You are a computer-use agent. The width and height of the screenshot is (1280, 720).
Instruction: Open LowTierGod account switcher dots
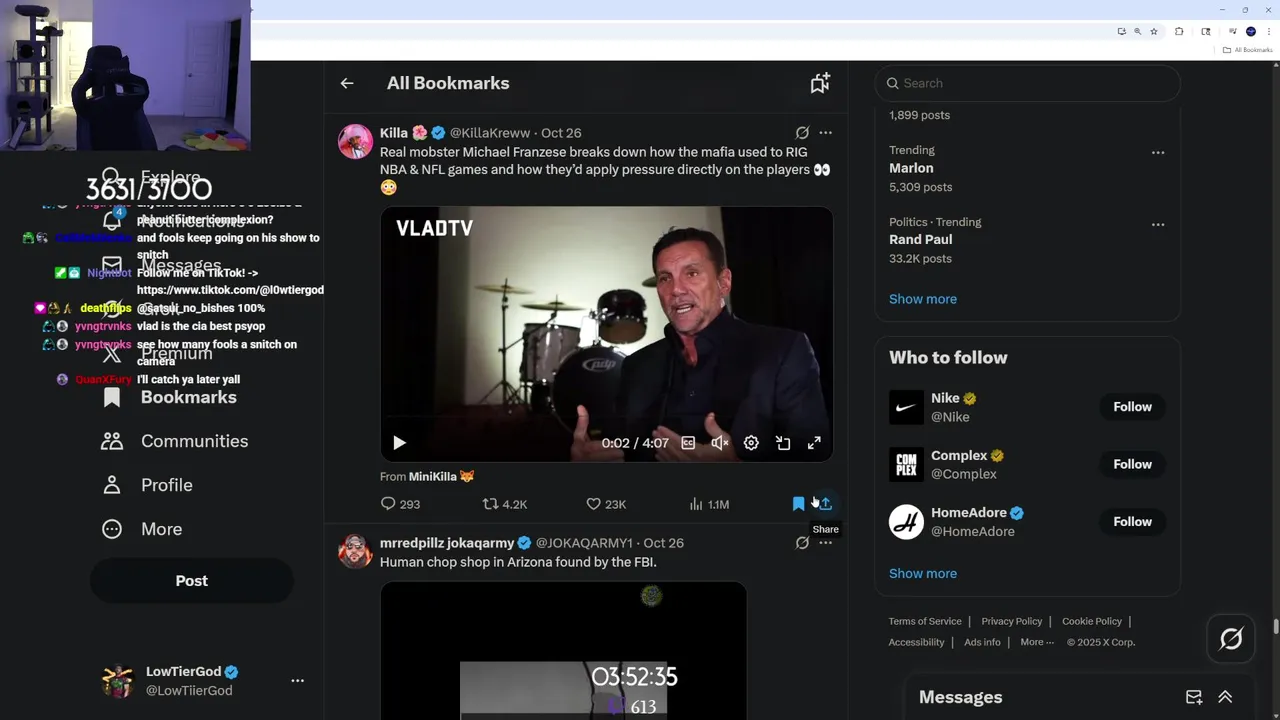point(297,680)
